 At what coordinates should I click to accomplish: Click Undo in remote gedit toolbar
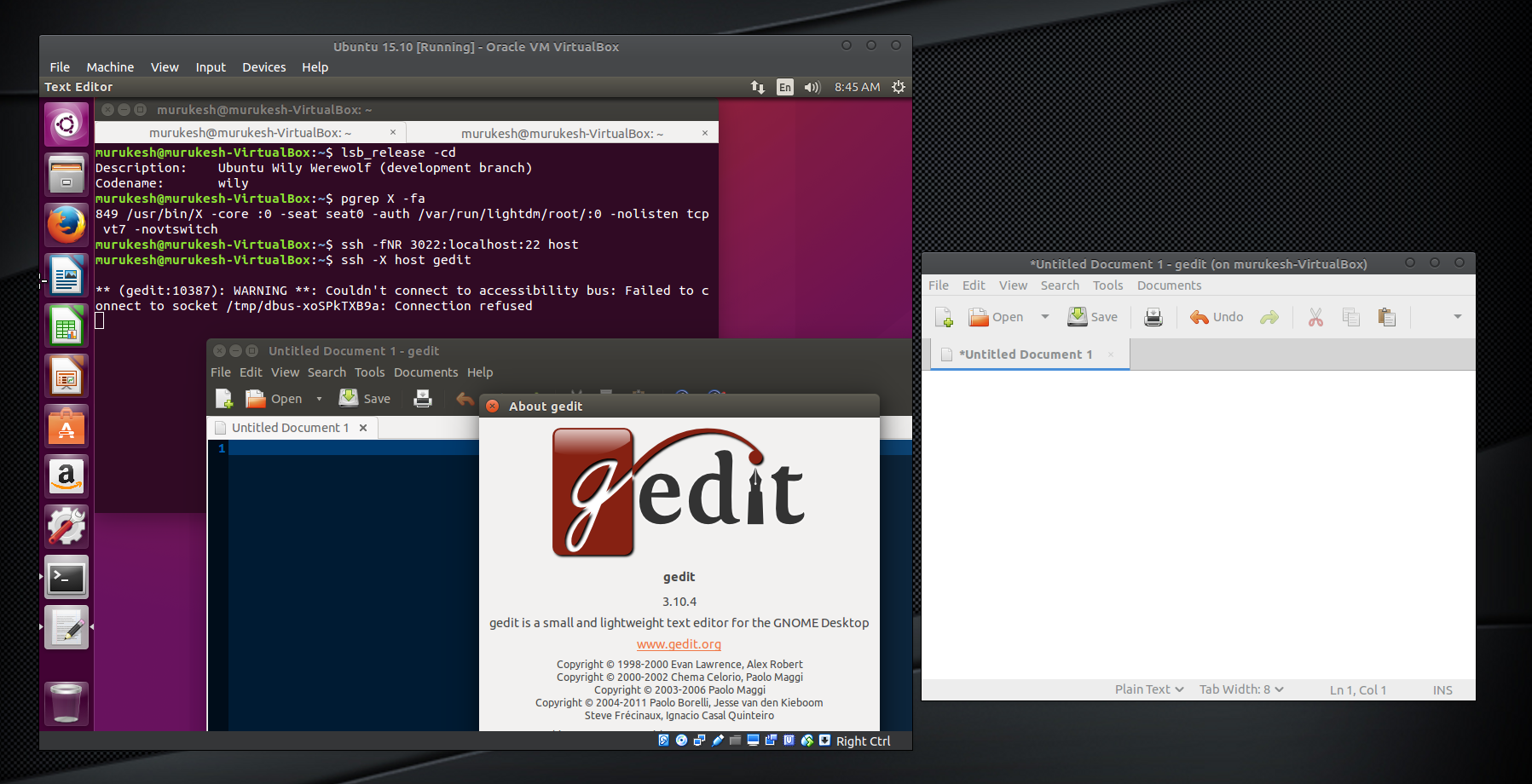click(1217, 317)
